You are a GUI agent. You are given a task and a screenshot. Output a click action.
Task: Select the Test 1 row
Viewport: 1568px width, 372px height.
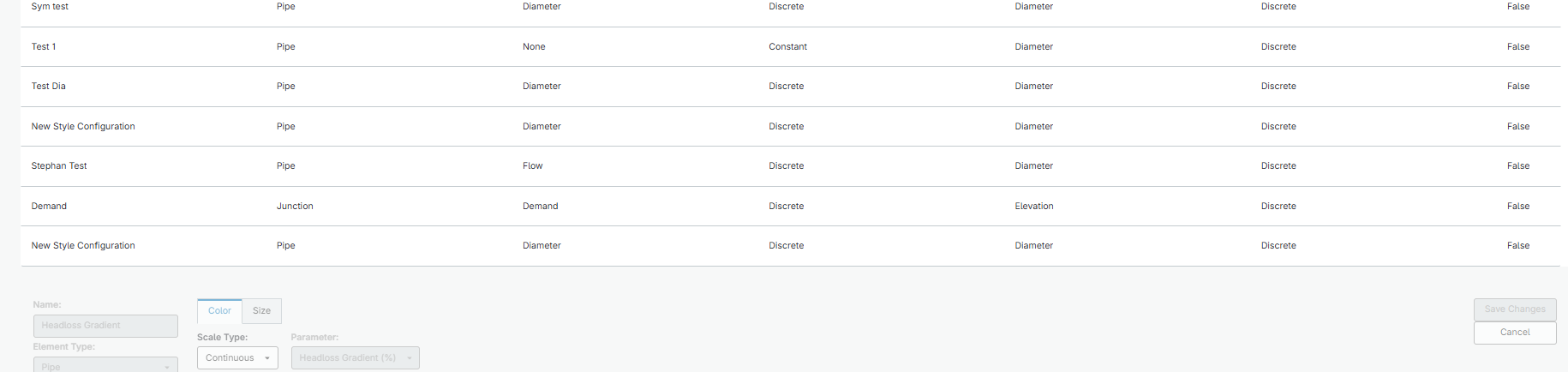[44, 47]
